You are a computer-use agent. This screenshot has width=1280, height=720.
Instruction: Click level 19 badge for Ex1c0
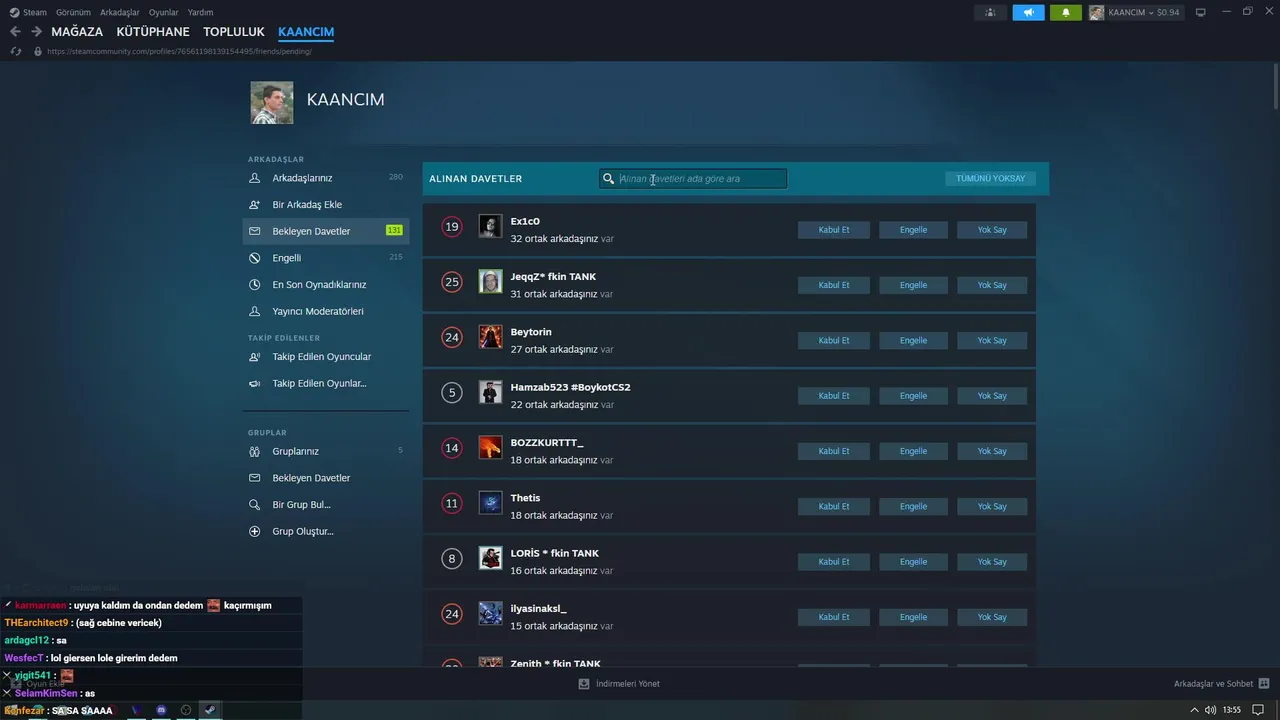click(452, 227)
